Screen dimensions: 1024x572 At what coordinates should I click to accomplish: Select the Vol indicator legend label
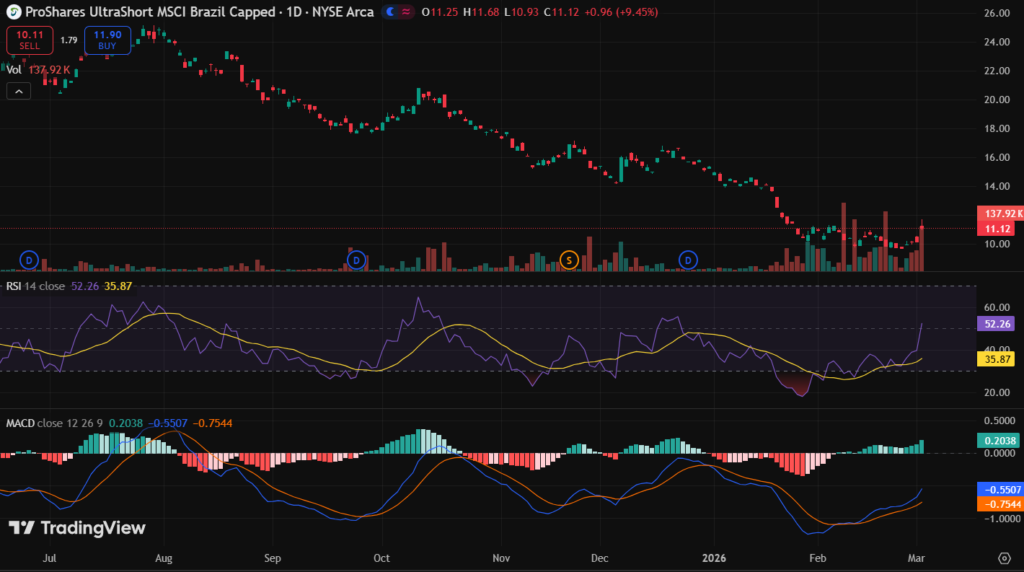tap(14, 70)
